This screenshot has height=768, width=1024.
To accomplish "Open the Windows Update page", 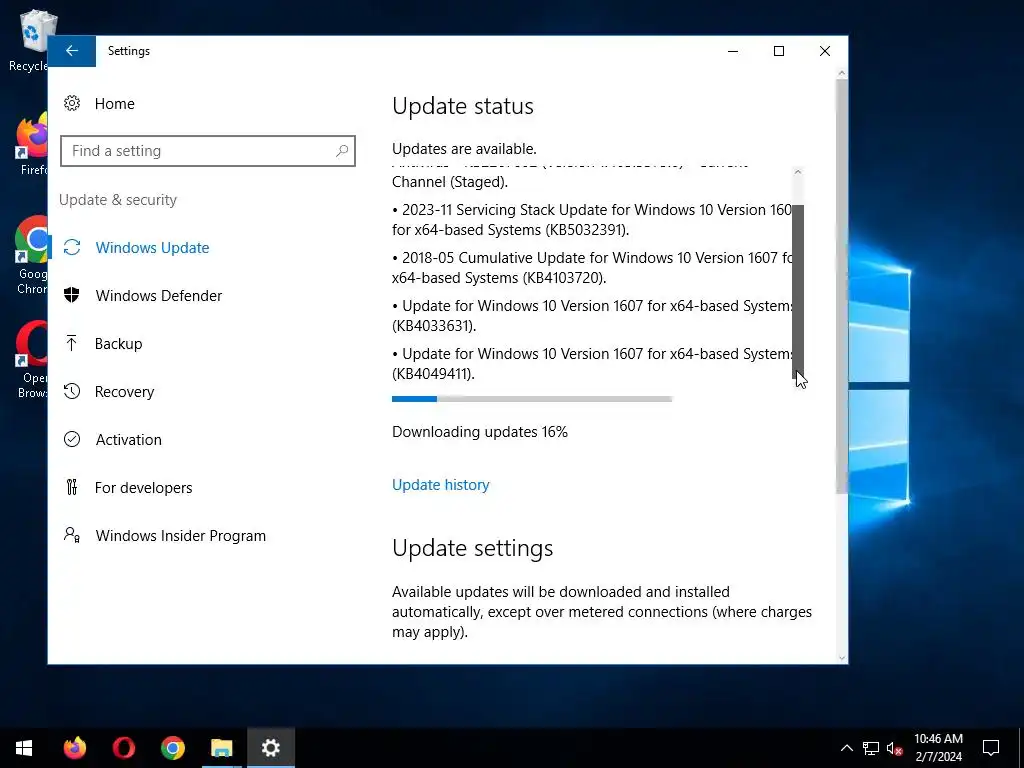I will pyautogui.click(x=152, y=248).
